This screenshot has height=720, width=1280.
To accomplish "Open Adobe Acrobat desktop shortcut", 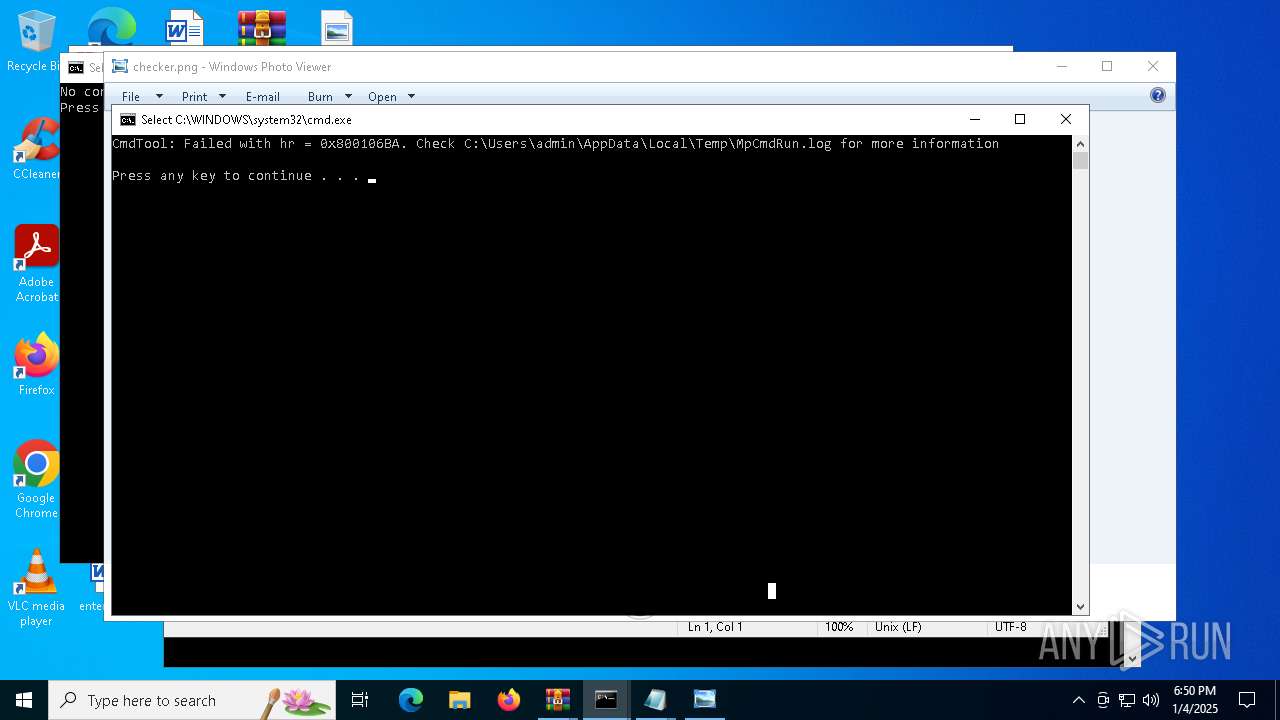I will click(x=36, y=263).
